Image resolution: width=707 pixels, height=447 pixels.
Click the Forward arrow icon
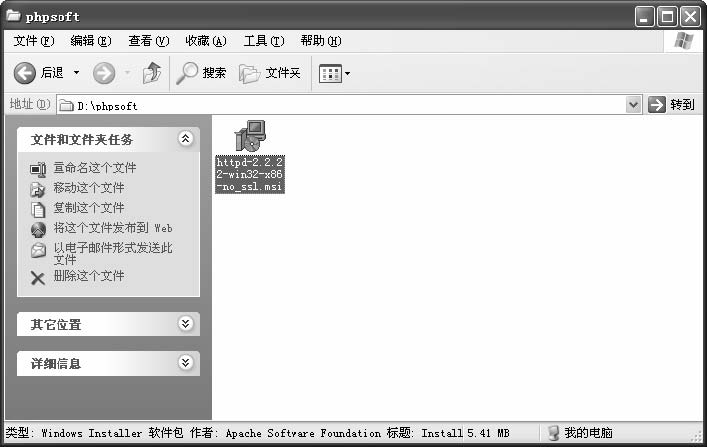click(x=104, y=73)
